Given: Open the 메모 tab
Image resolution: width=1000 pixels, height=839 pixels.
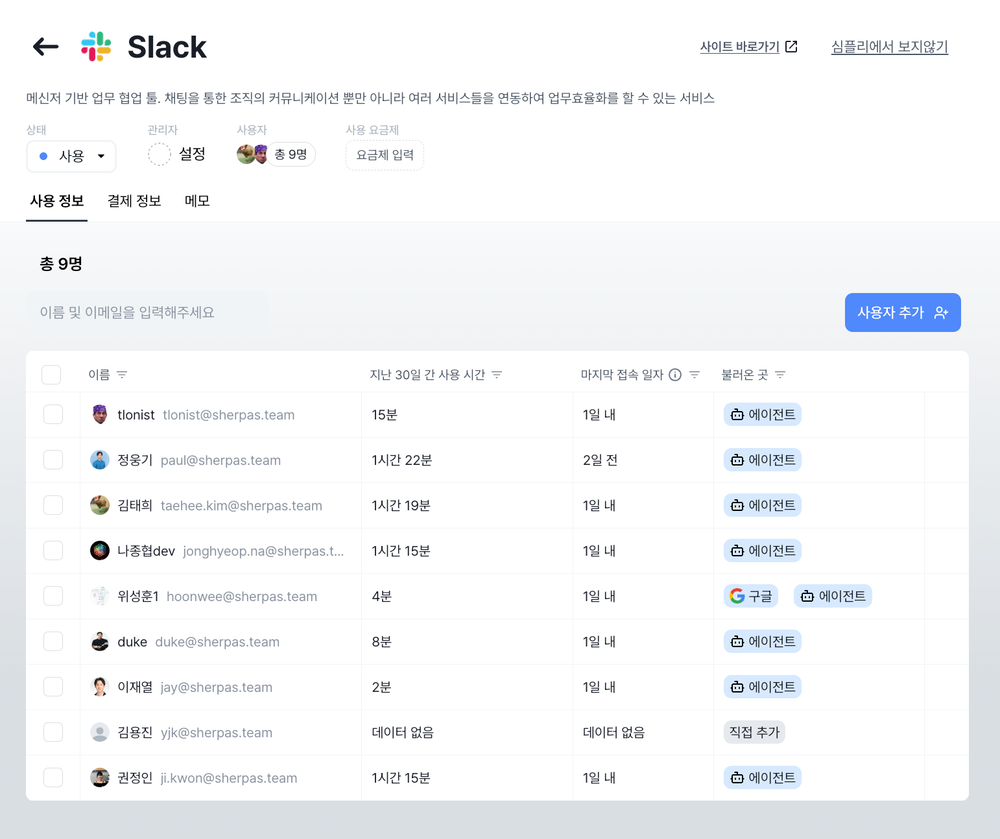Looking at the screenshot, I should [197, 201].
